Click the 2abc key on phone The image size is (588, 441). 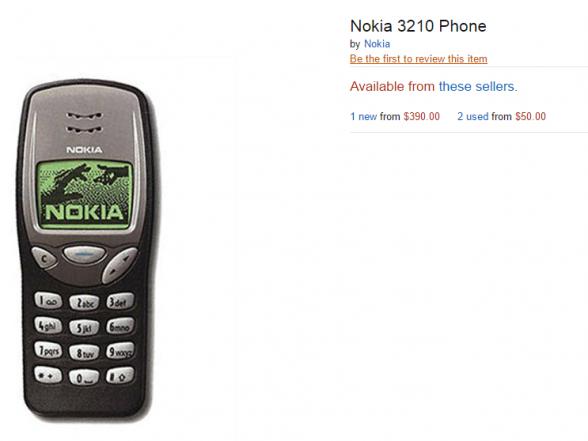click(84, 302)
